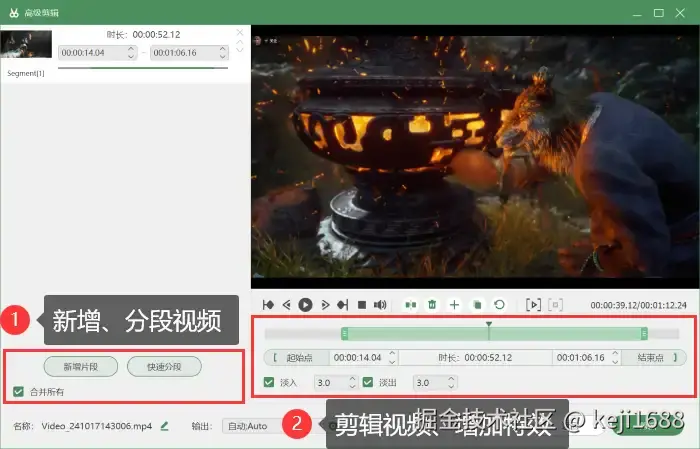The image size is (700, 449).
Task: Click the Segment[1] label
Action: 26,73
